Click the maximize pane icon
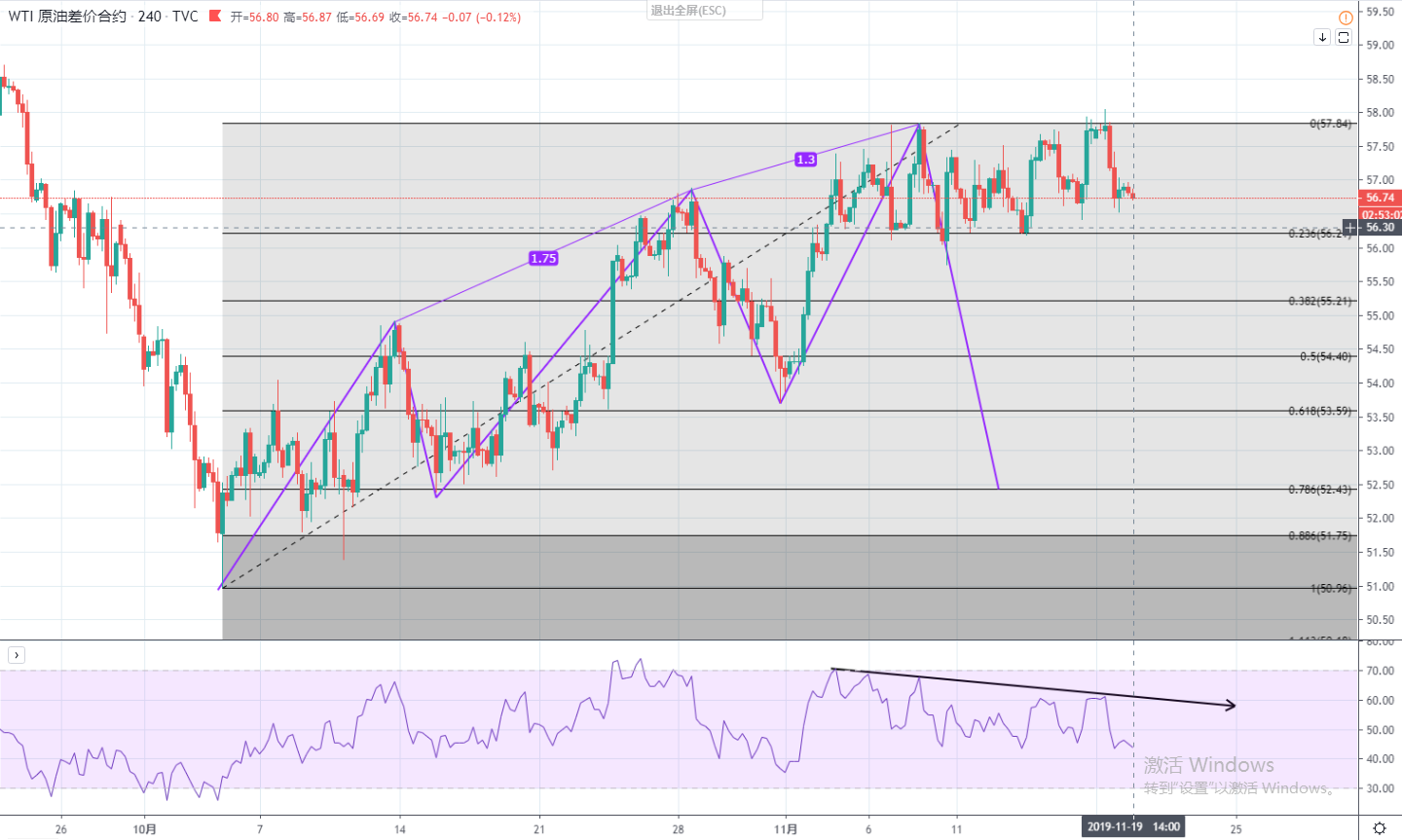1402x840 pixels. click(x=1344, y=37)
